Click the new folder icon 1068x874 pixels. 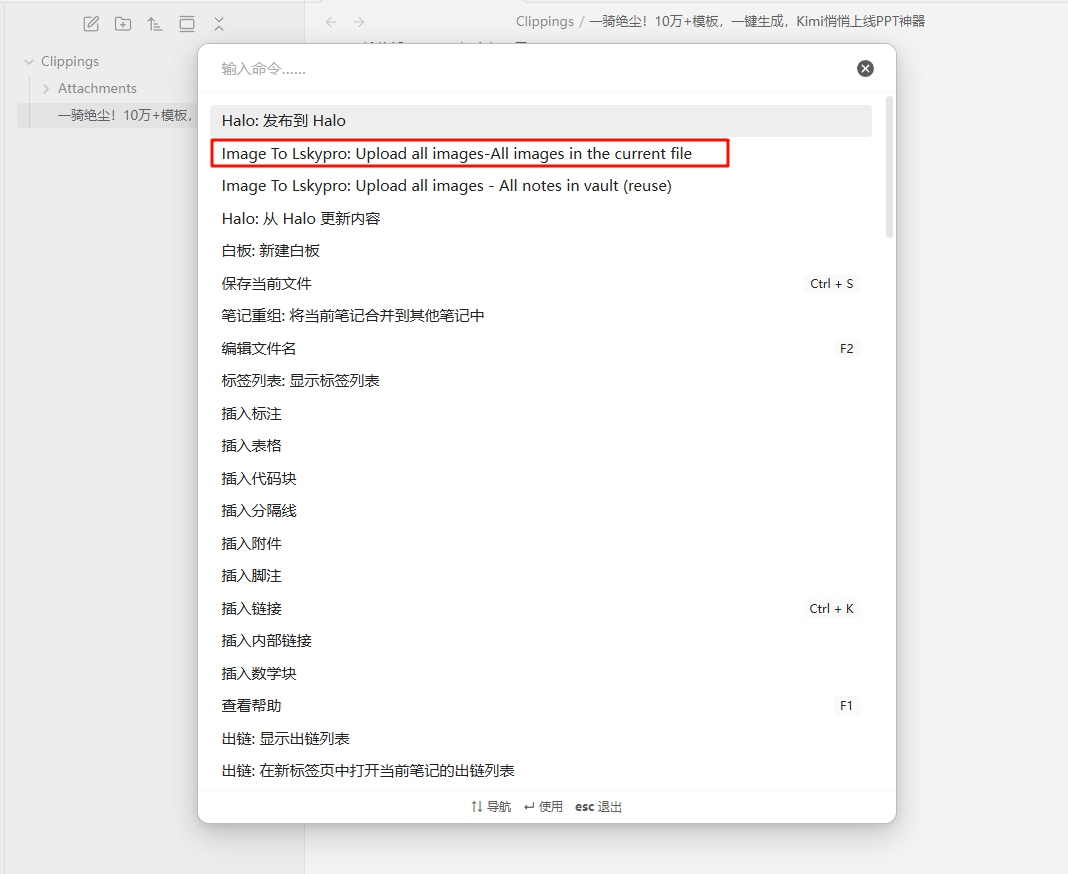tap(123, 24)
